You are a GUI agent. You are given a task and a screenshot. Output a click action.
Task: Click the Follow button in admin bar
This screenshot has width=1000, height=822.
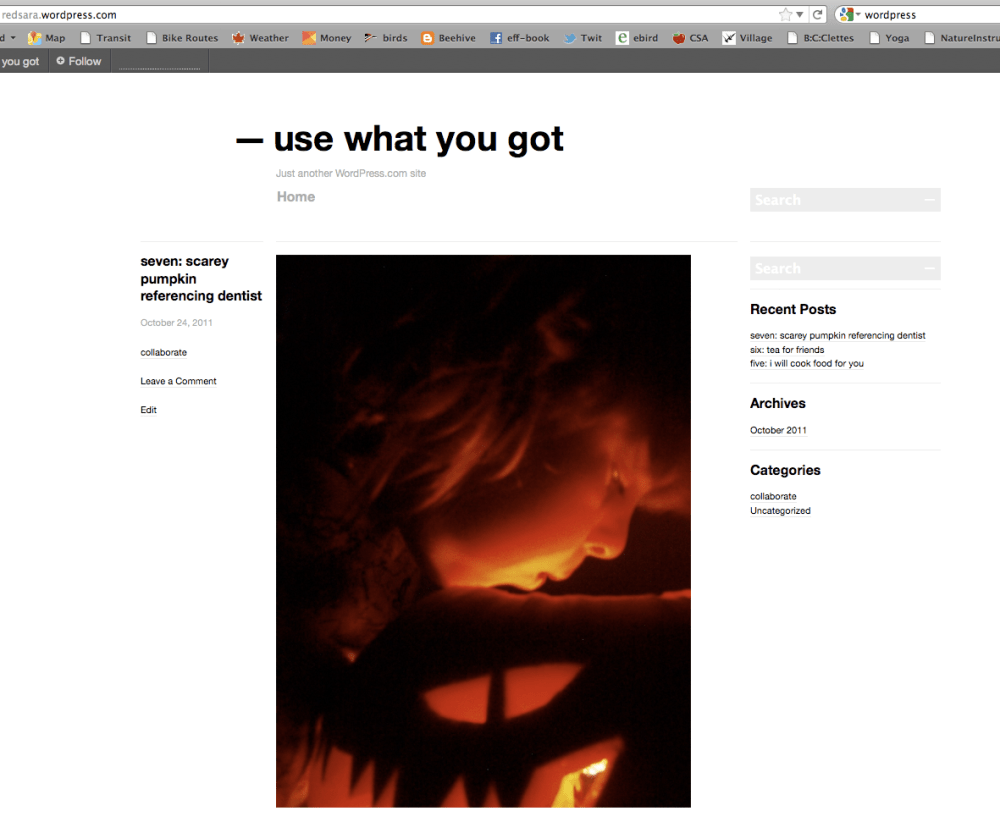pyautogui.click(x=79, y=61)
